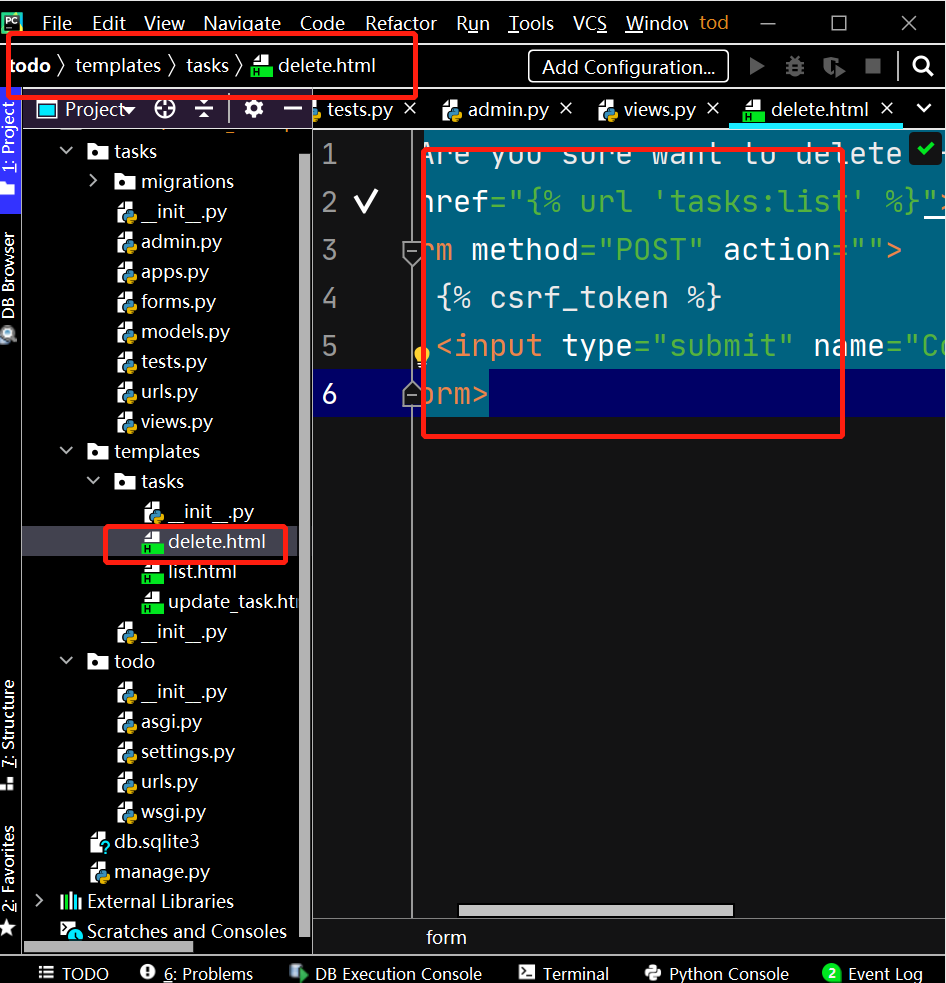Open Project panel settings gear

[x=253, y=109]
